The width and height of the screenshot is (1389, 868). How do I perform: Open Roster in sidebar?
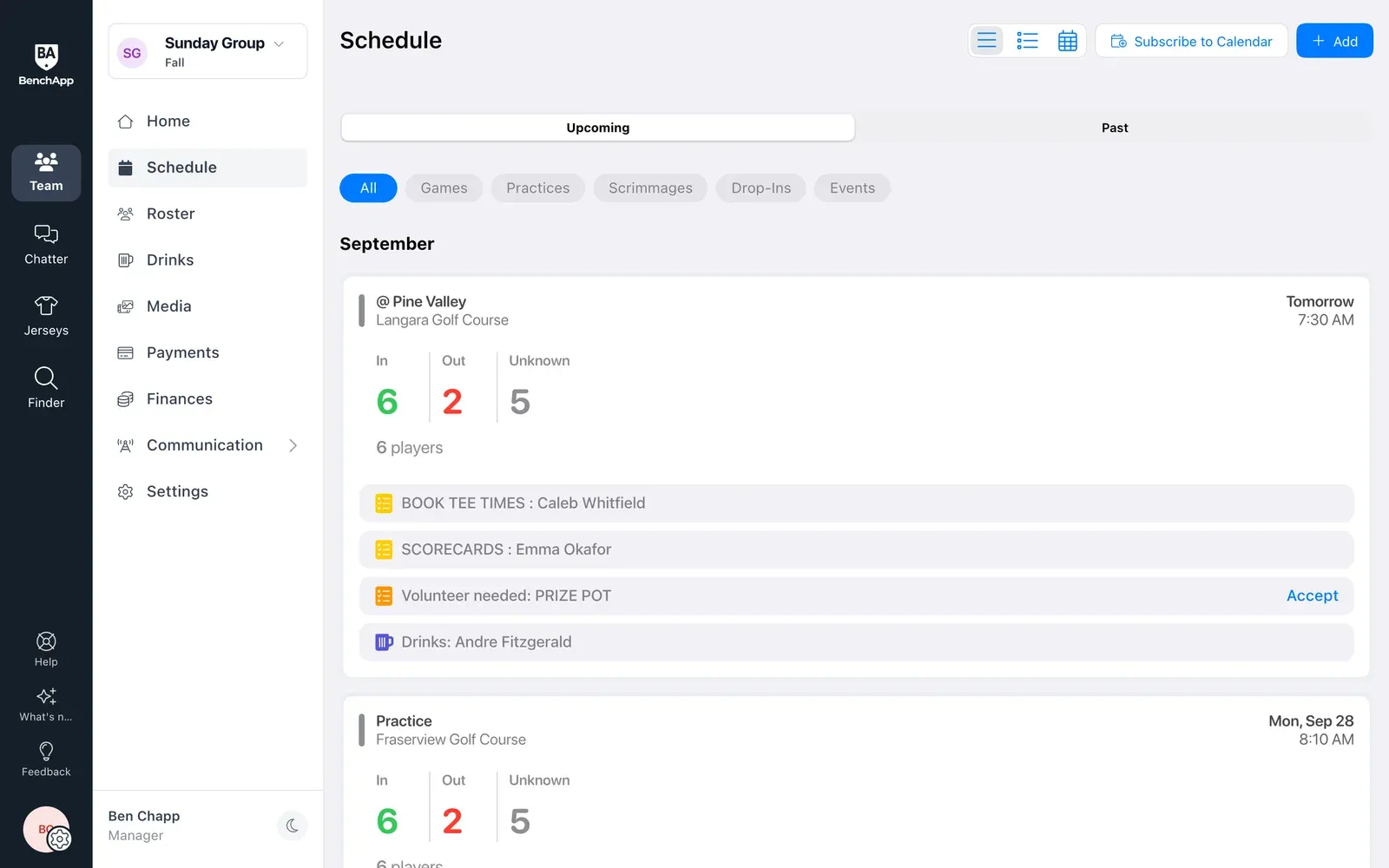(x=207, y=214)
